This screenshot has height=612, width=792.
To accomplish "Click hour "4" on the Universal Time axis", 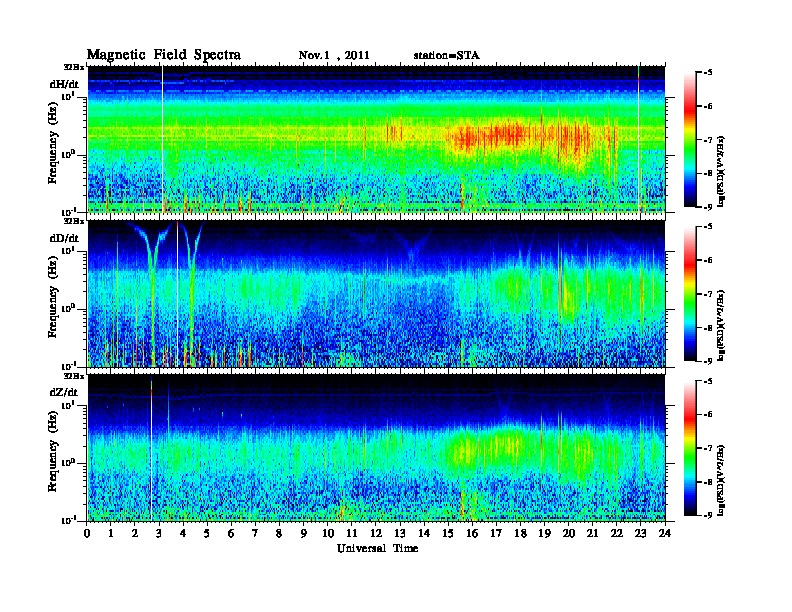I will (183, 533).
